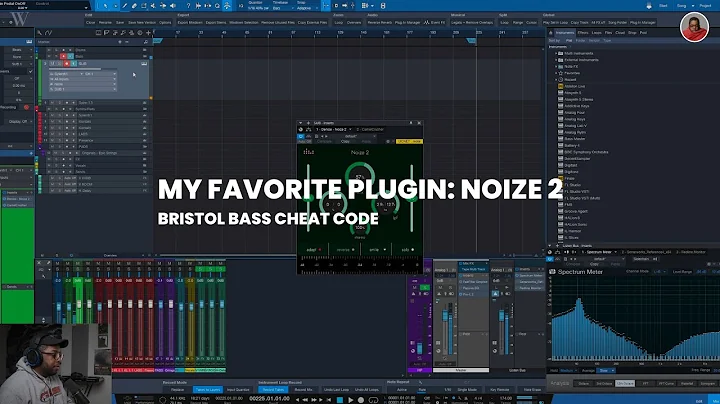Select BBC Symphony Orchestra in the instrument list

[586, 152]
